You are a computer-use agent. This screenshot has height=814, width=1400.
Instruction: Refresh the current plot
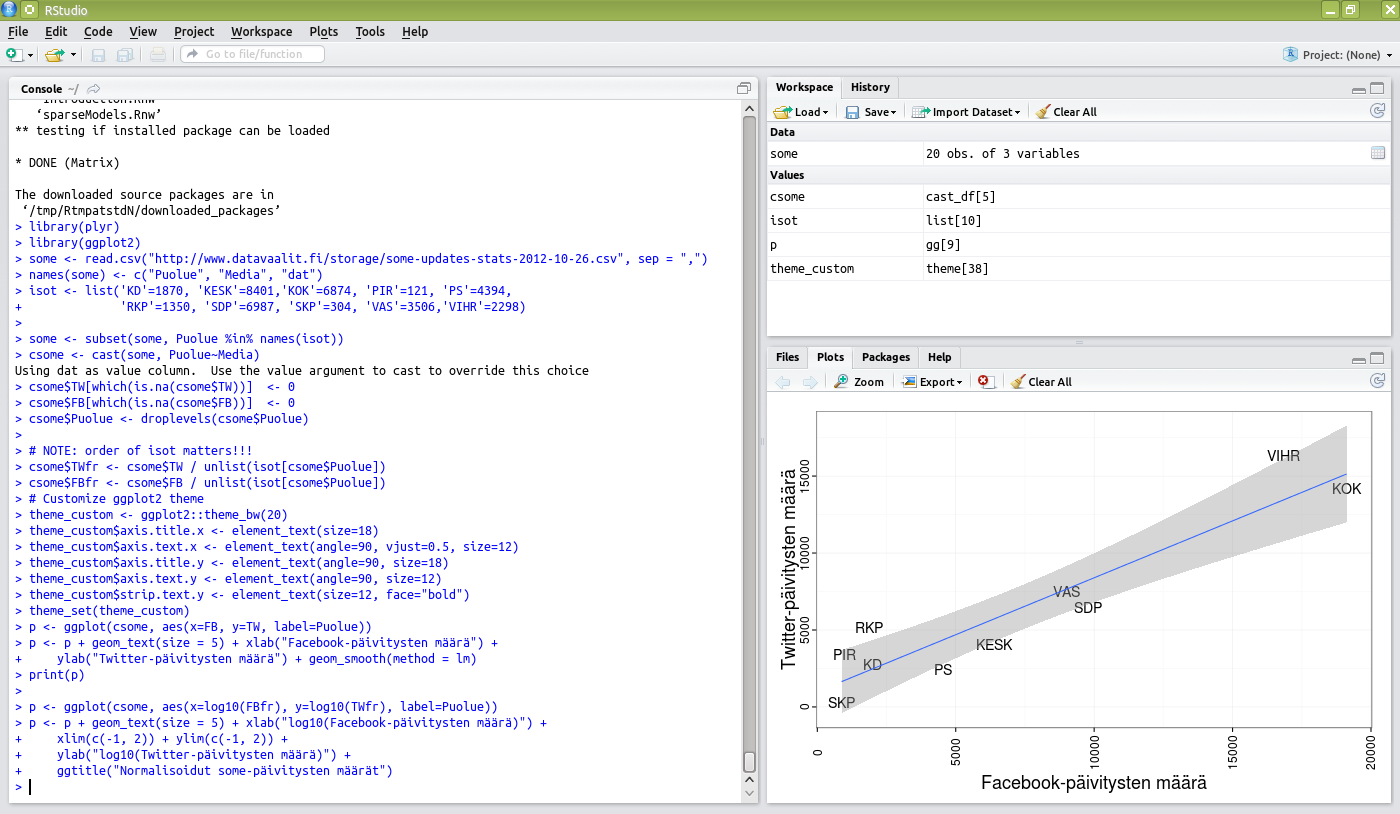1377,381
